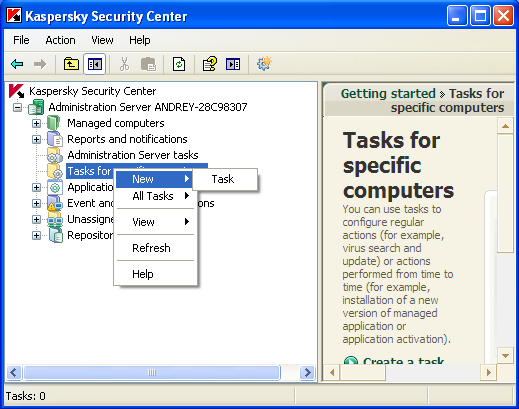Click the Reports and notifications tree icon

click(55, 139)
